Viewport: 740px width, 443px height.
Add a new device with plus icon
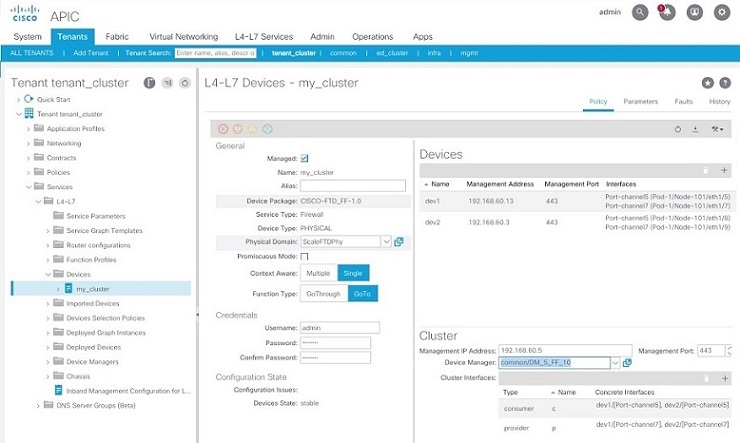pyautogui.click(x=724, y=170)
